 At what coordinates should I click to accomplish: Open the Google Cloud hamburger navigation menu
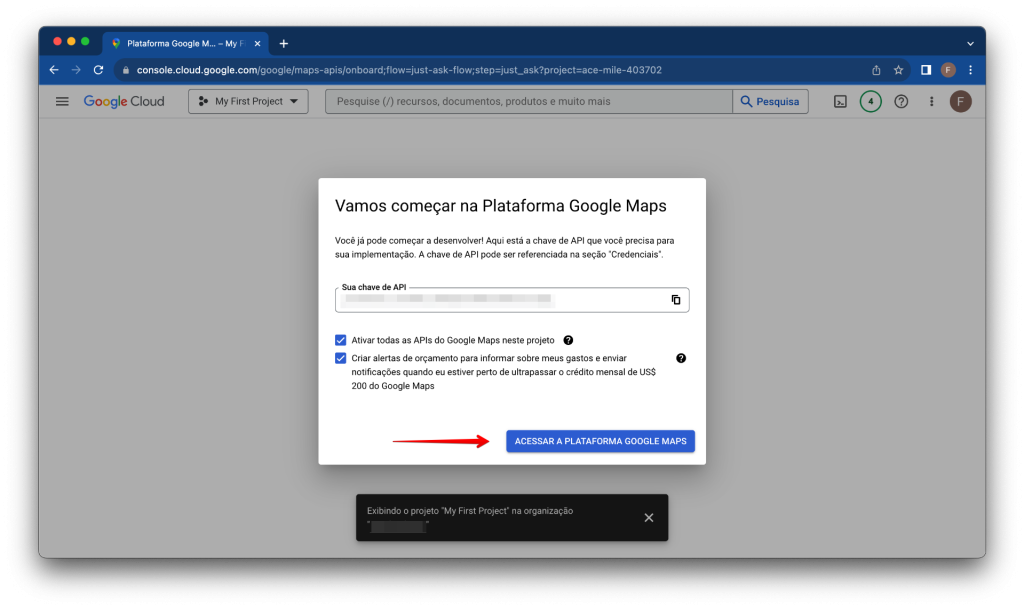click(x=62, y=101)
